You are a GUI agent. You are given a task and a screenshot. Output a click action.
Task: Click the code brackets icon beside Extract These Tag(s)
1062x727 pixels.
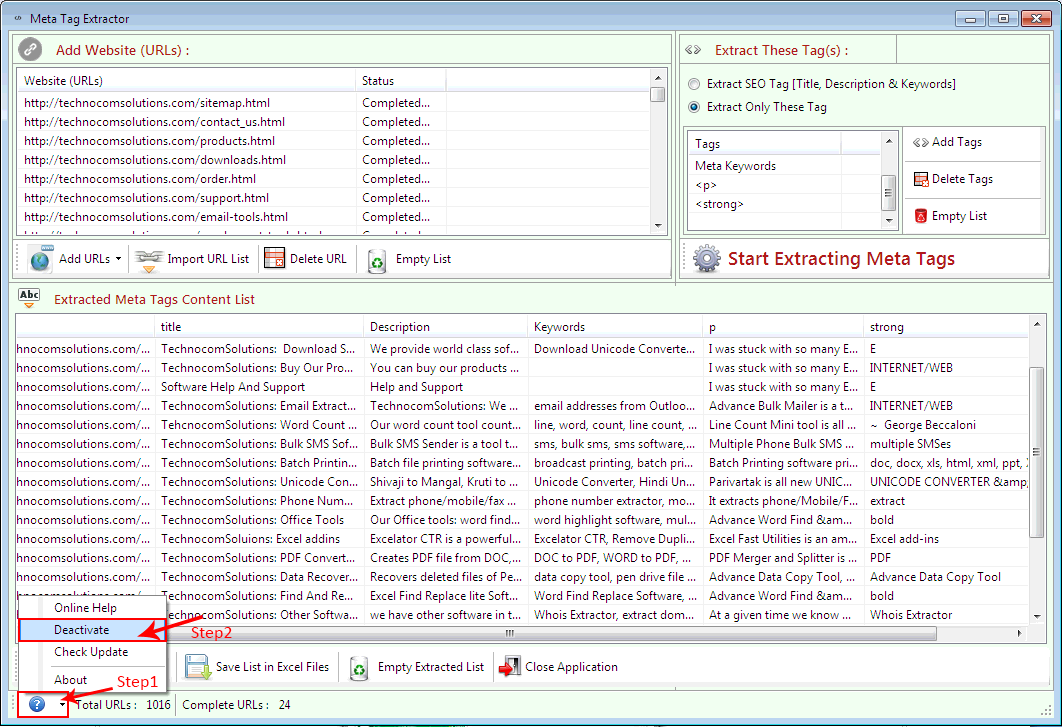click(693, 50)
